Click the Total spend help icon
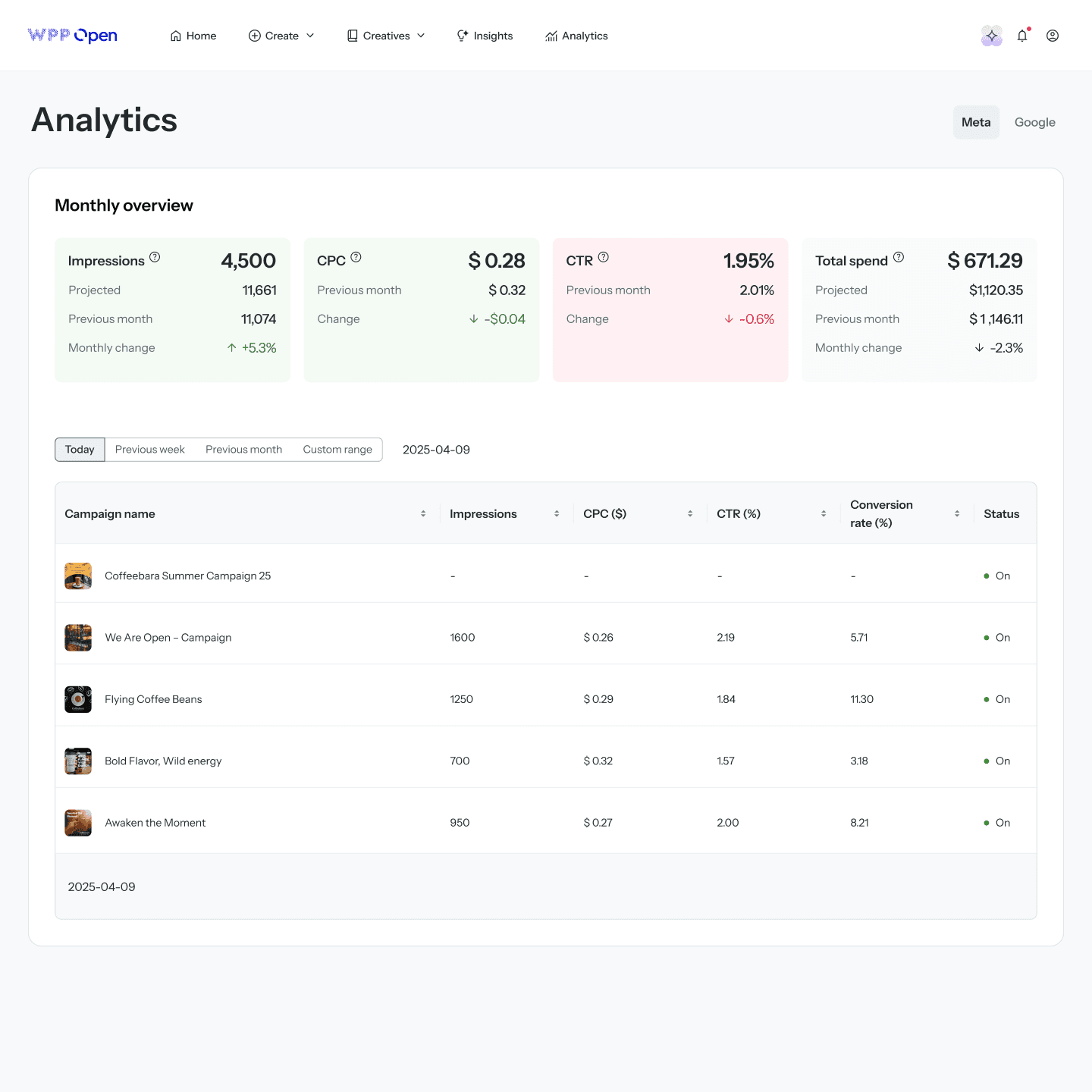The height and width of the screenshot is (1092, 1092). coord(899,258)
